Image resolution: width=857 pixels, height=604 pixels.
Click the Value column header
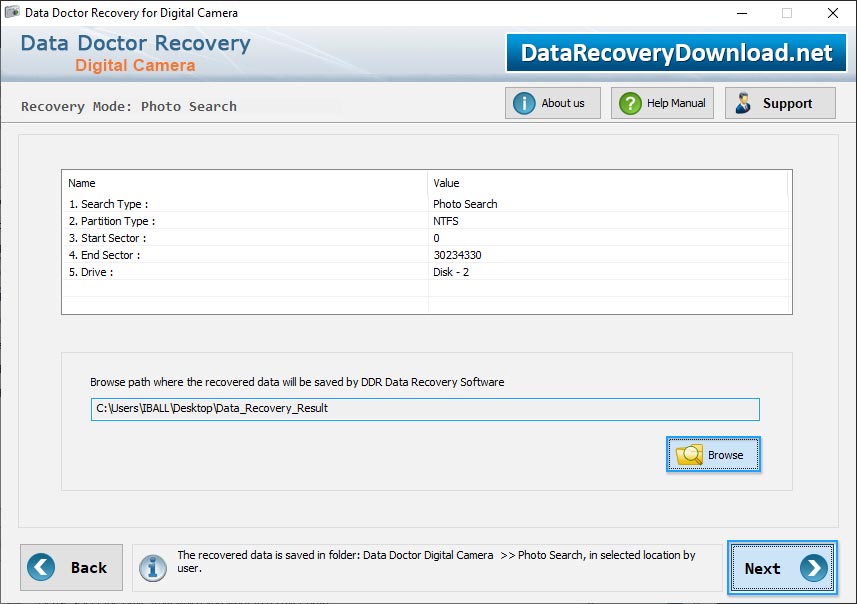(x=446, y=183)
